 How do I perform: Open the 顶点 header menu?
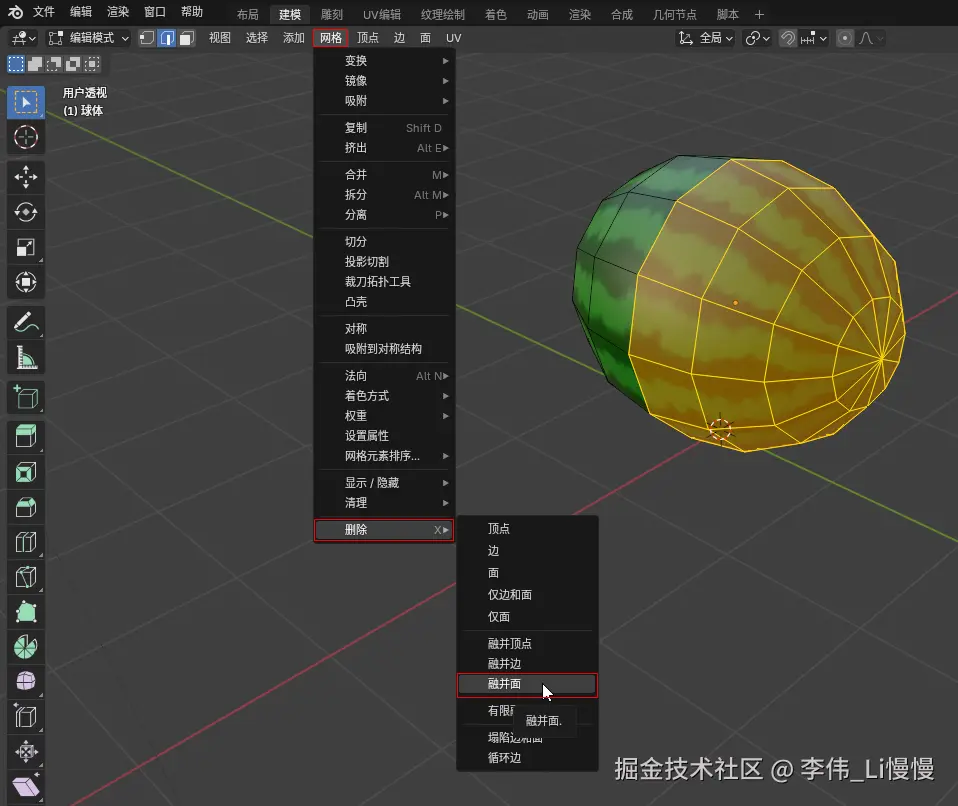(367, 38)
